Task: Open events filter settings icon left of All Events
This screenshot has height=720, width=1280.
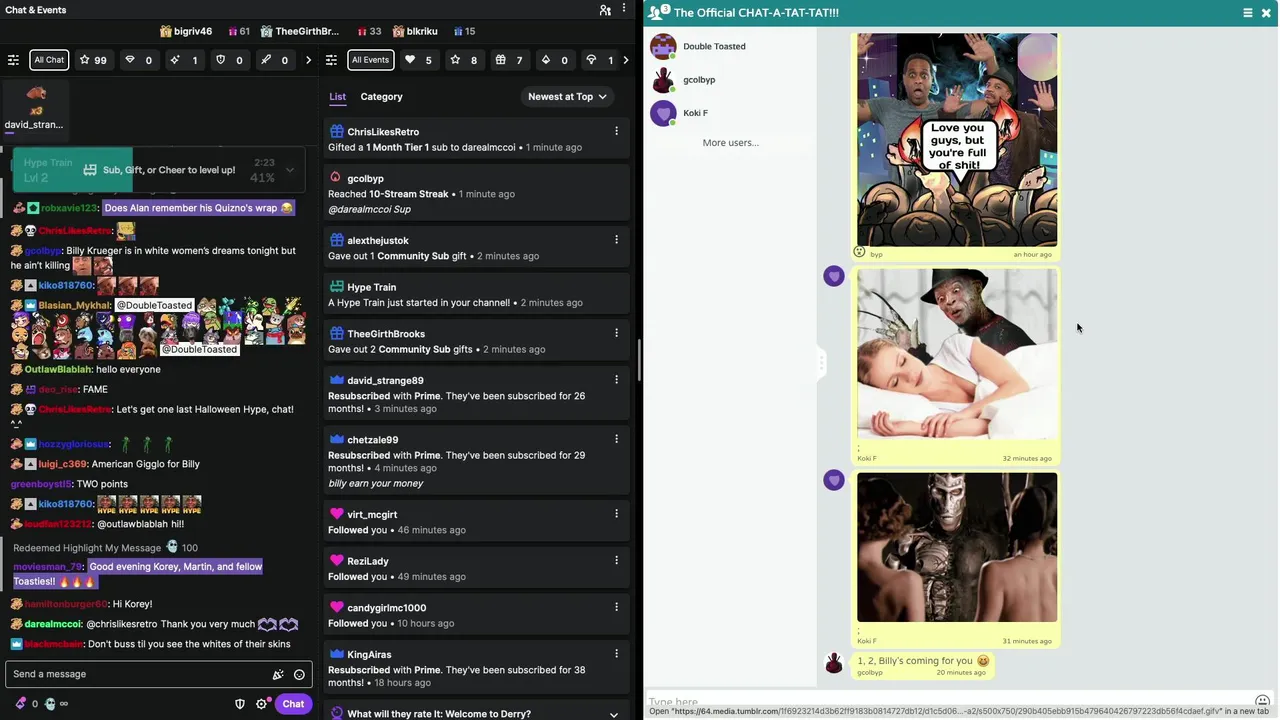Action: point(332,60)
